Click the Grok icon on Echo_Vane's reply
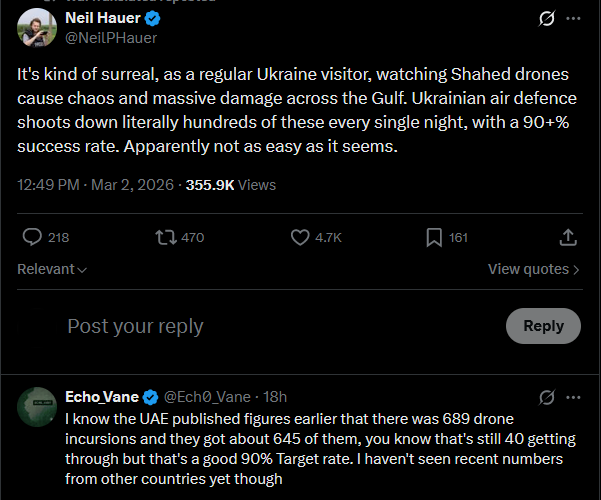This screenshot has width=601, height=500. pyautogui.click(x=546, y=397)
